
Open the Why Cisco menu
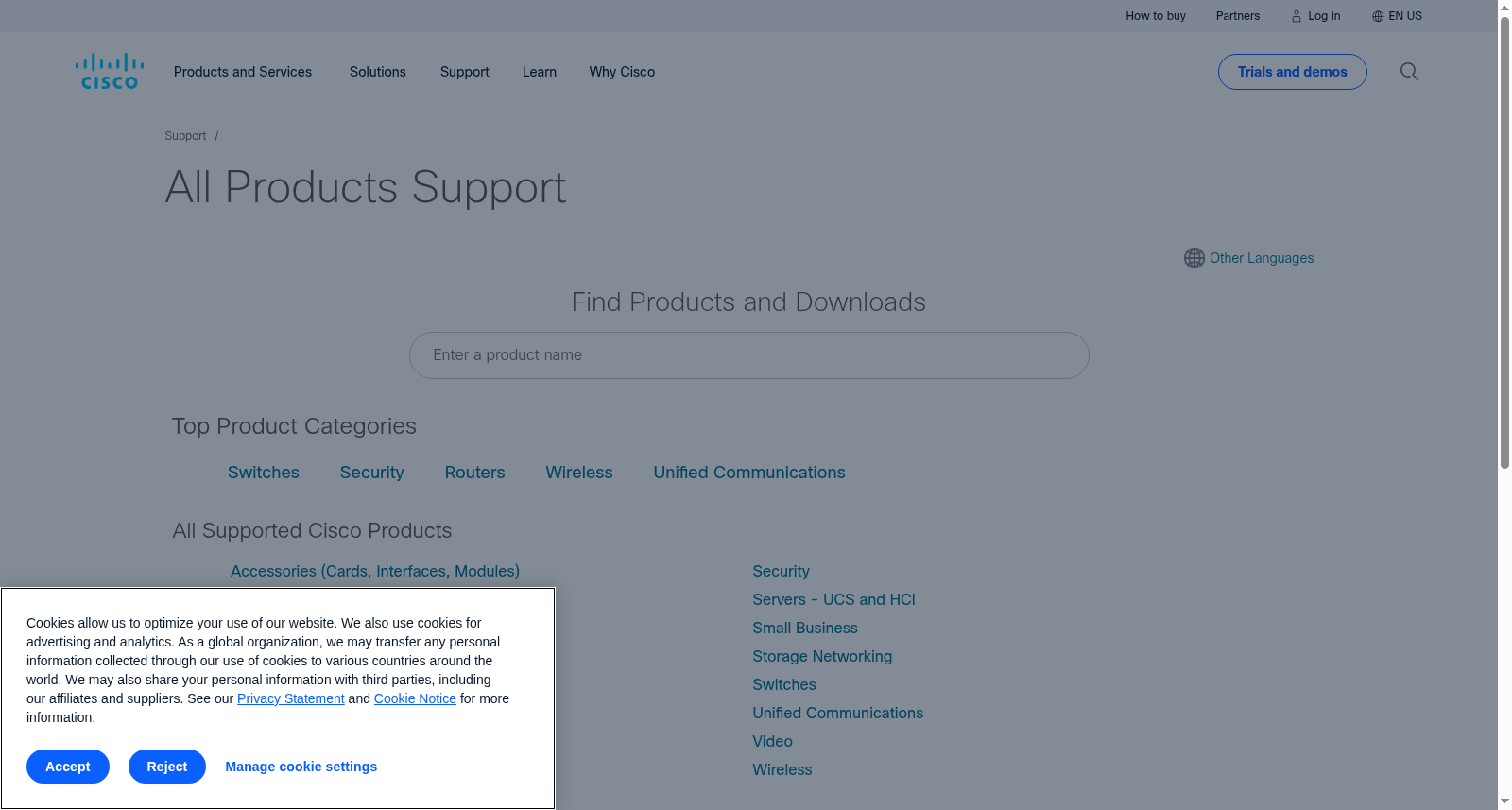coord(622,72)
